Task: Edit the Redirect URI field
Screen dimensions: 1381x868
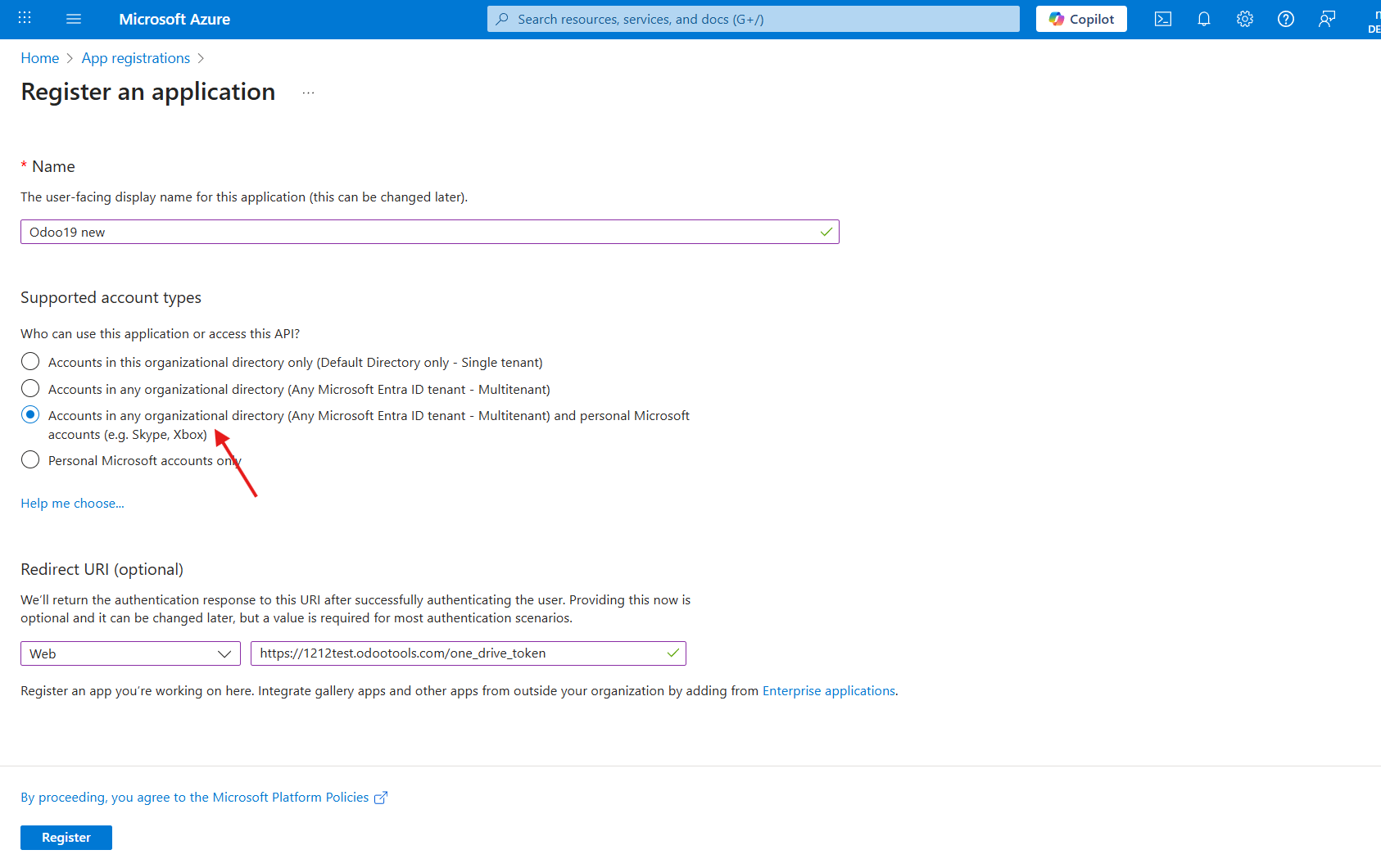Action: [x=469, y=653]
